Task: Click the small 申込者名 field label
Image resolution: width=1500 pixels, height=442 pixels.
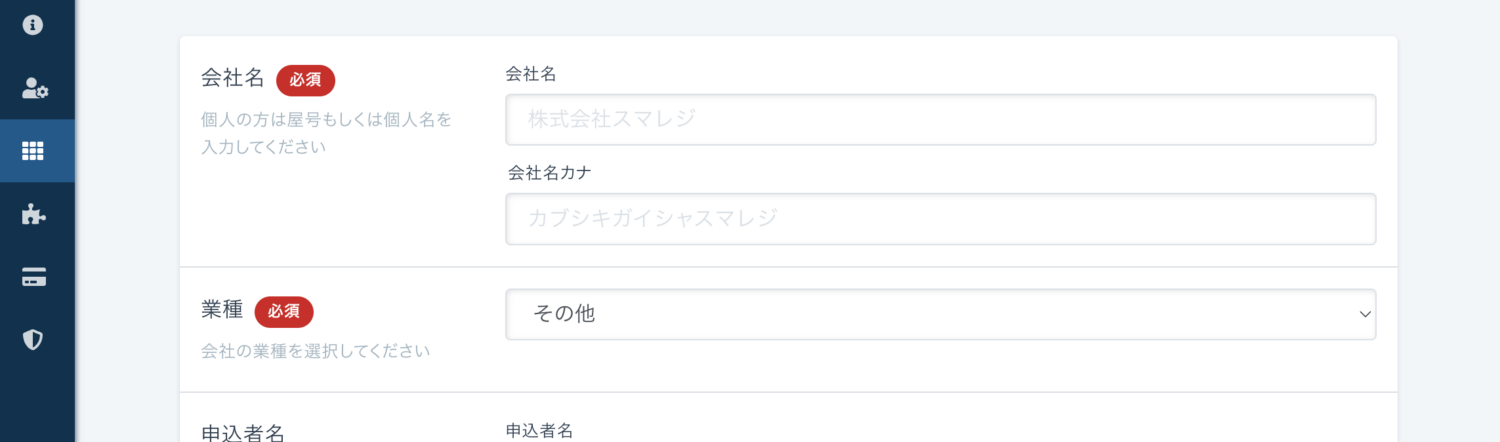Action: point(540,431)
